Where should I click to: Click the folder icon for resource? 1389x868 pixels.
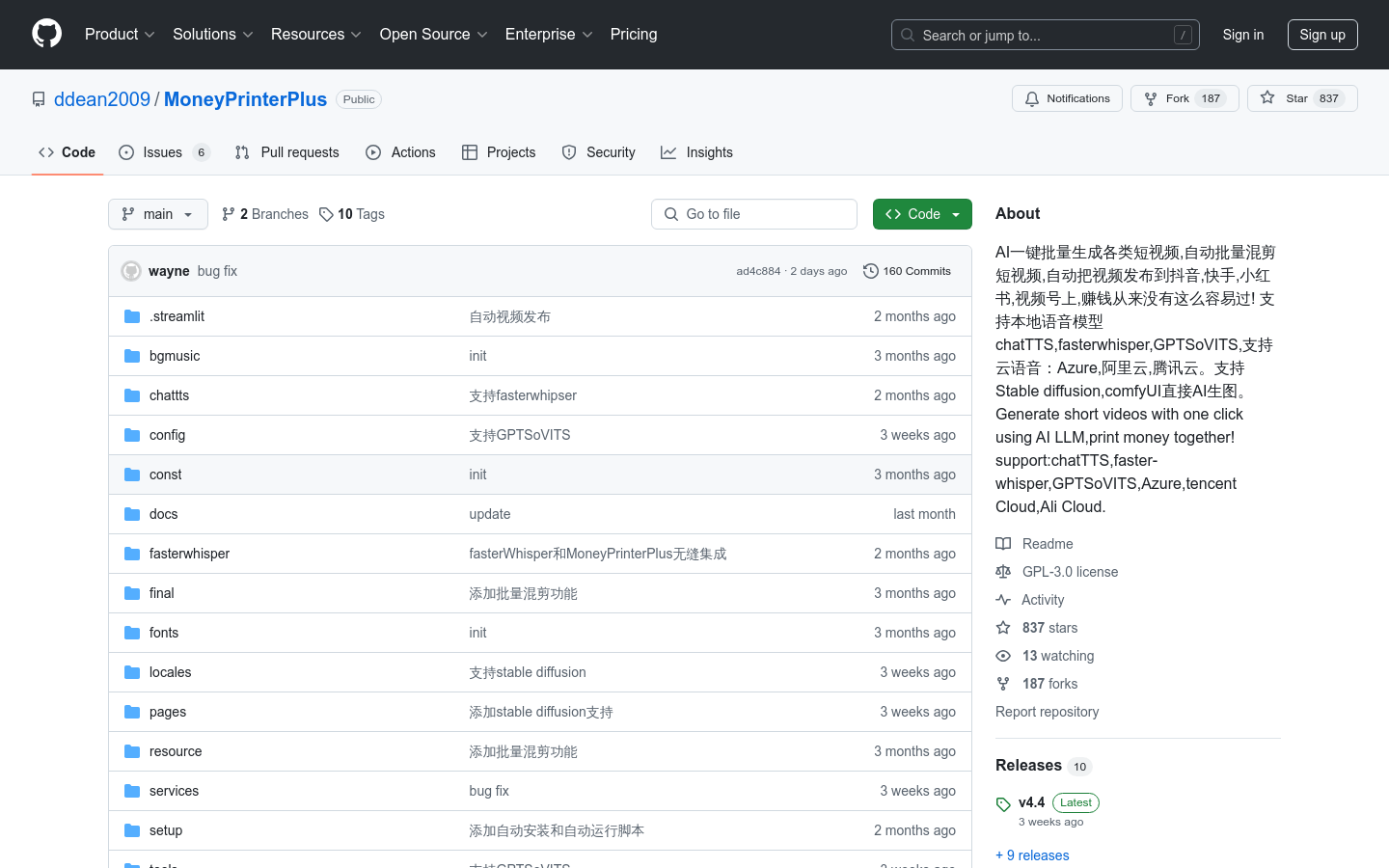[x=132, y=751]
